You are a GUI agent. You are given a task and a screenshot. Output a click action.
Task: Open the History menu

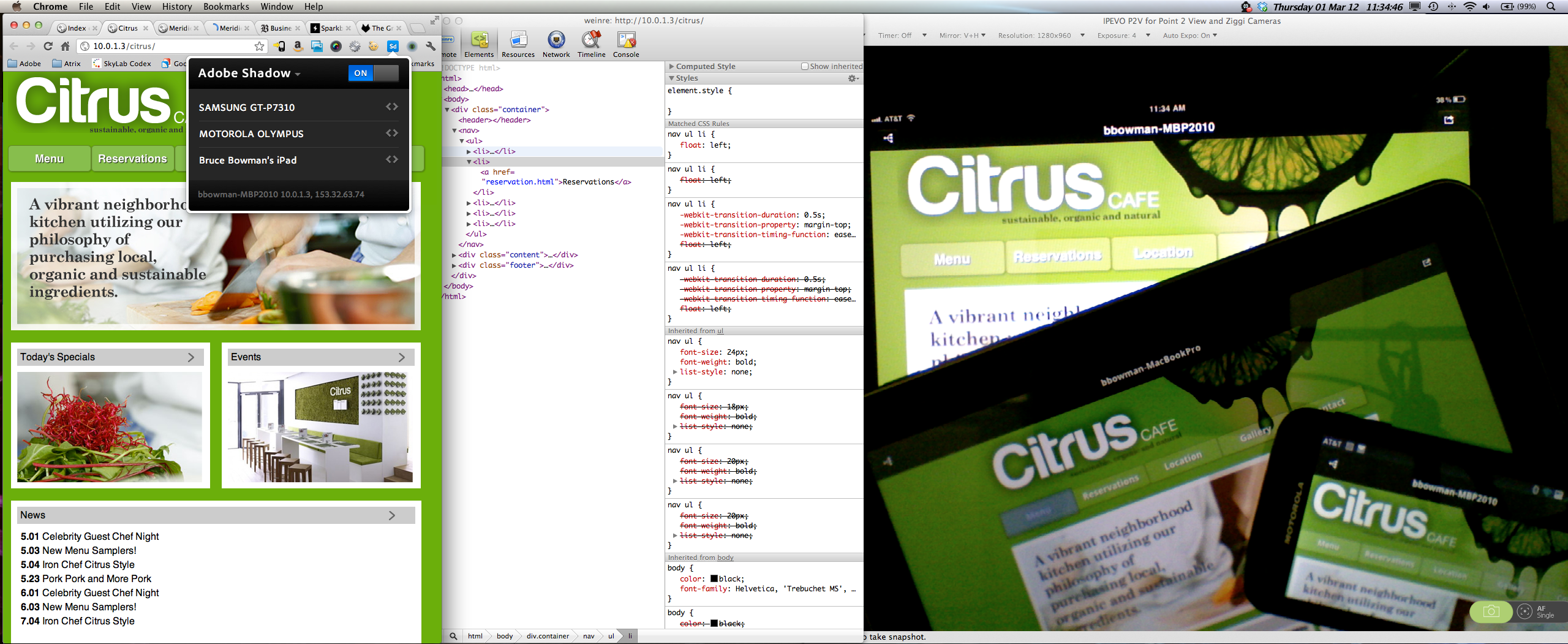coord(177,7)
